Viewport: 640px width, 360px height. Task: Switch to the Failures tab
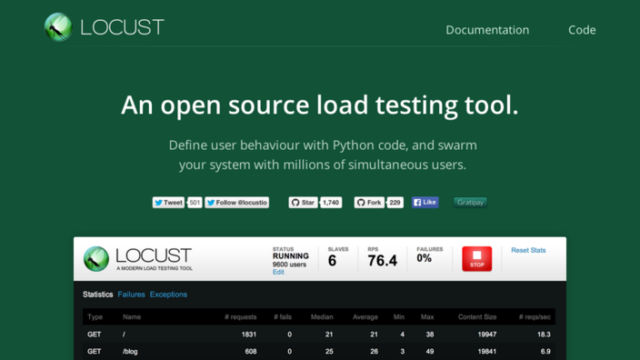click(x=131, y=294)
